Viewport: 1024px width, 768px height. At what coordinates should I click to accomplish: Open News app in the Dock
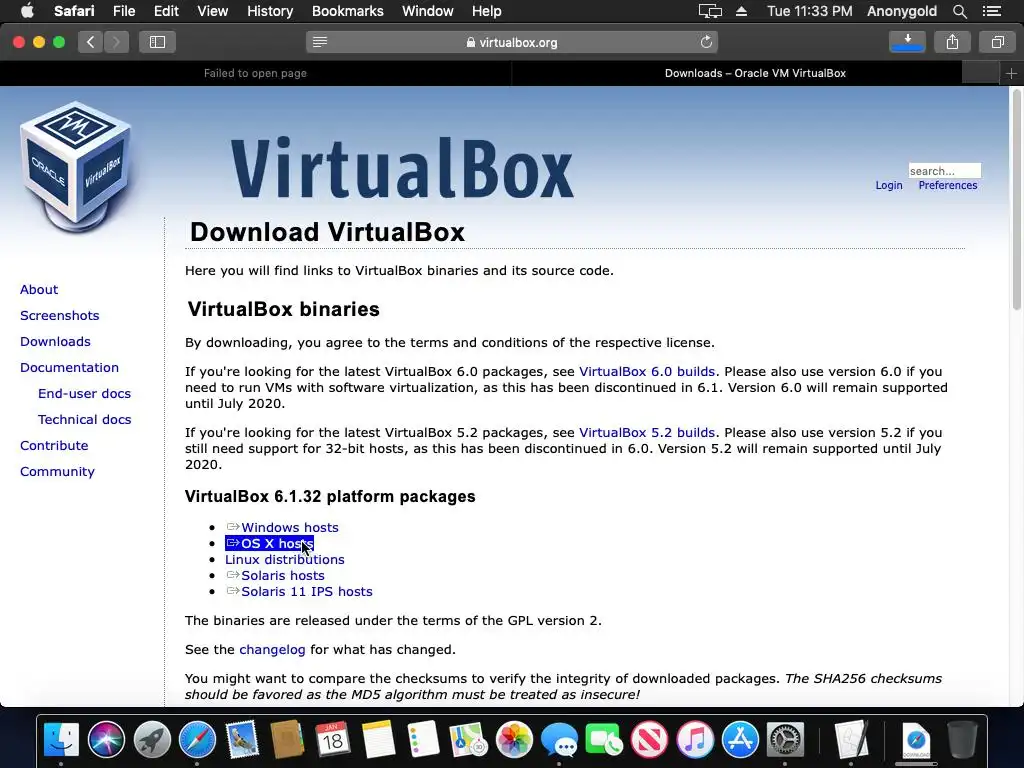[649, 739]
